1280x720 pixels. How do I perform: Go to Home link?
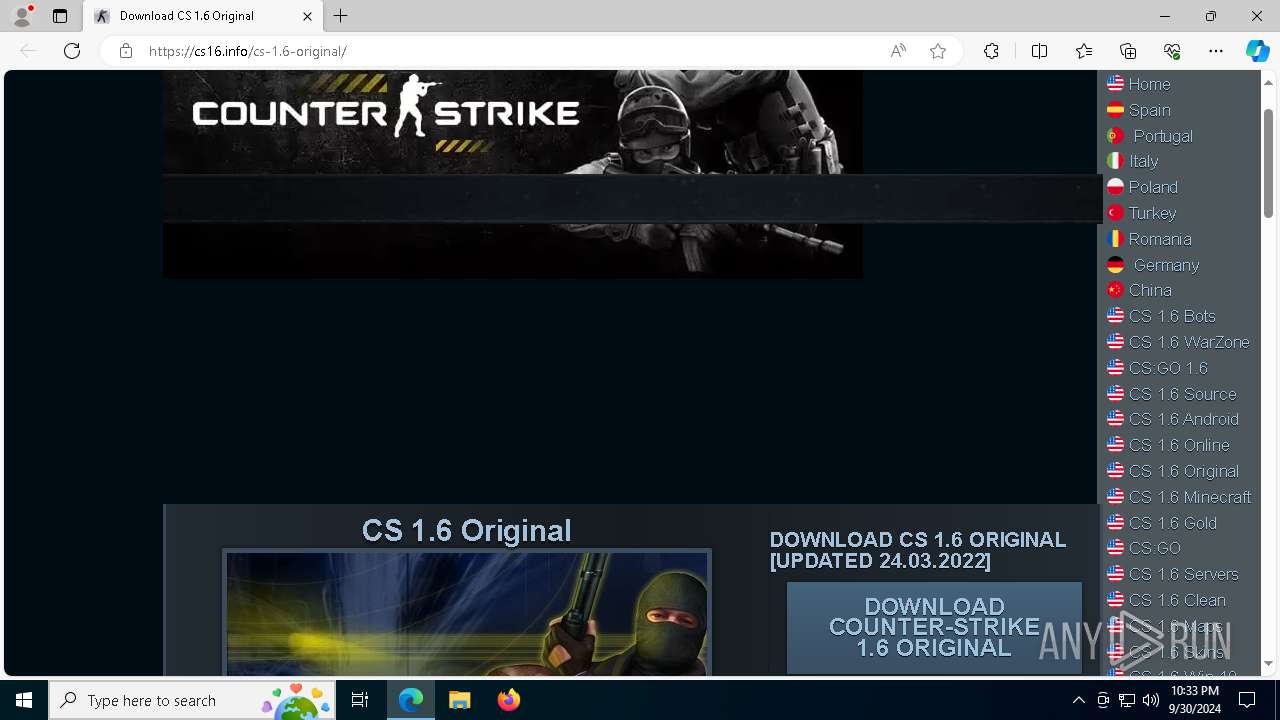click(x=1149, y=84)
